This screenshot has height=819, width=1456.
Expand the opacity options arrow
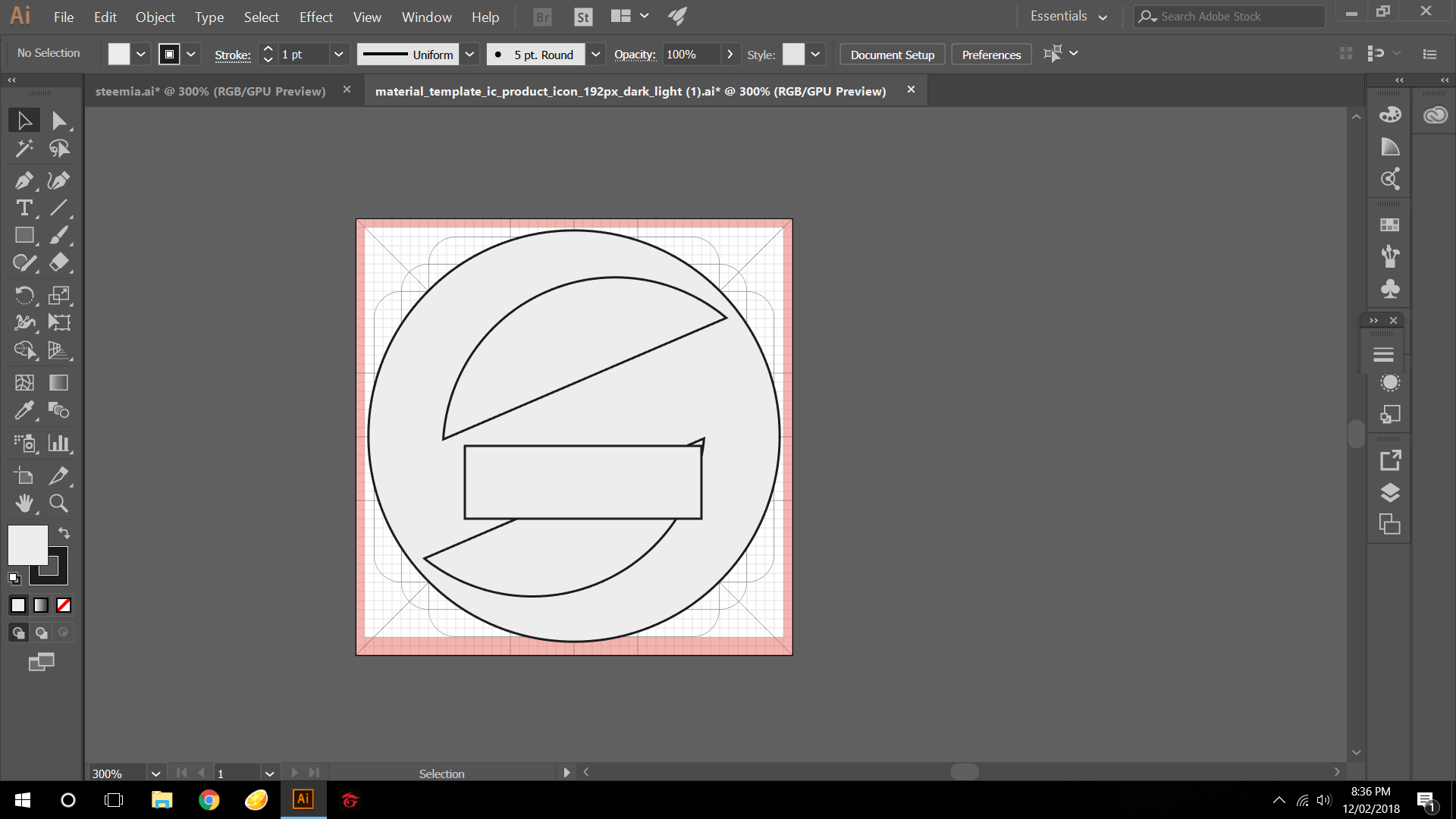tap(730, 54)
